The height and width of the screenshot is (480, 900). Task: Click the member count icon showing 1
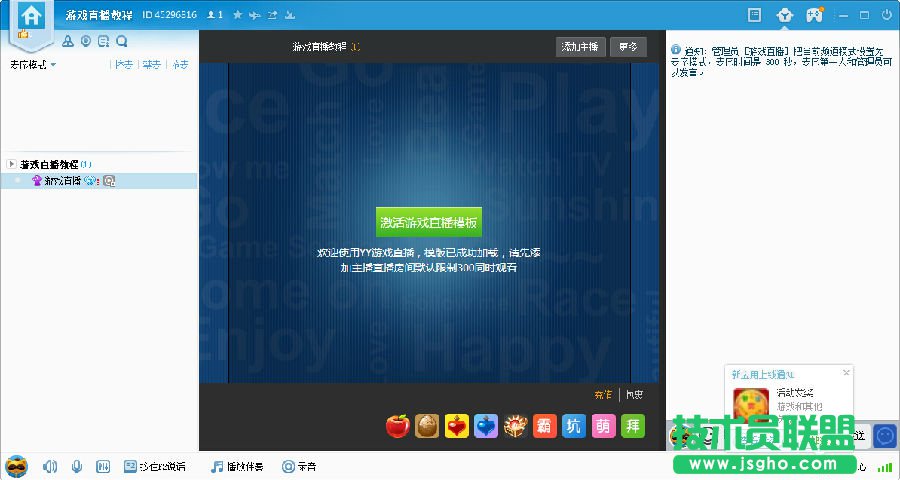215,15
